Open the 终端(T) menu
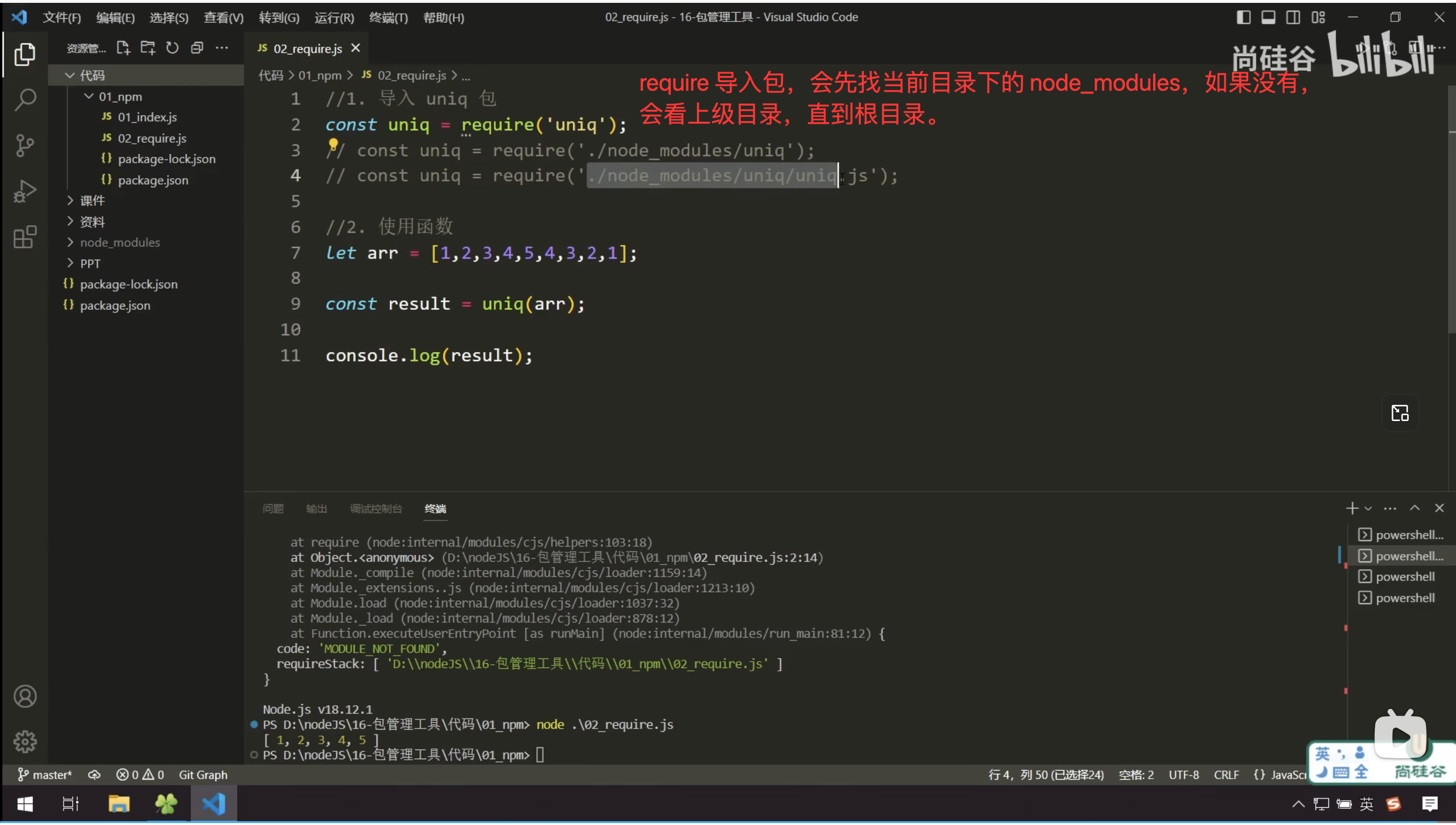The image size is (1456, 825). point(388,18)
